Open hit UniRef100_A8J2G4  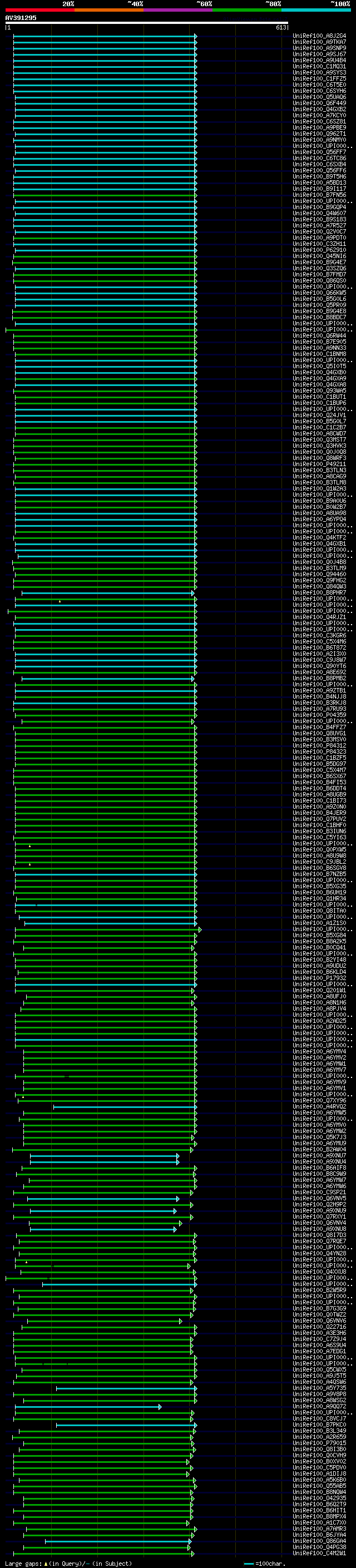click(x=319, y=36)
